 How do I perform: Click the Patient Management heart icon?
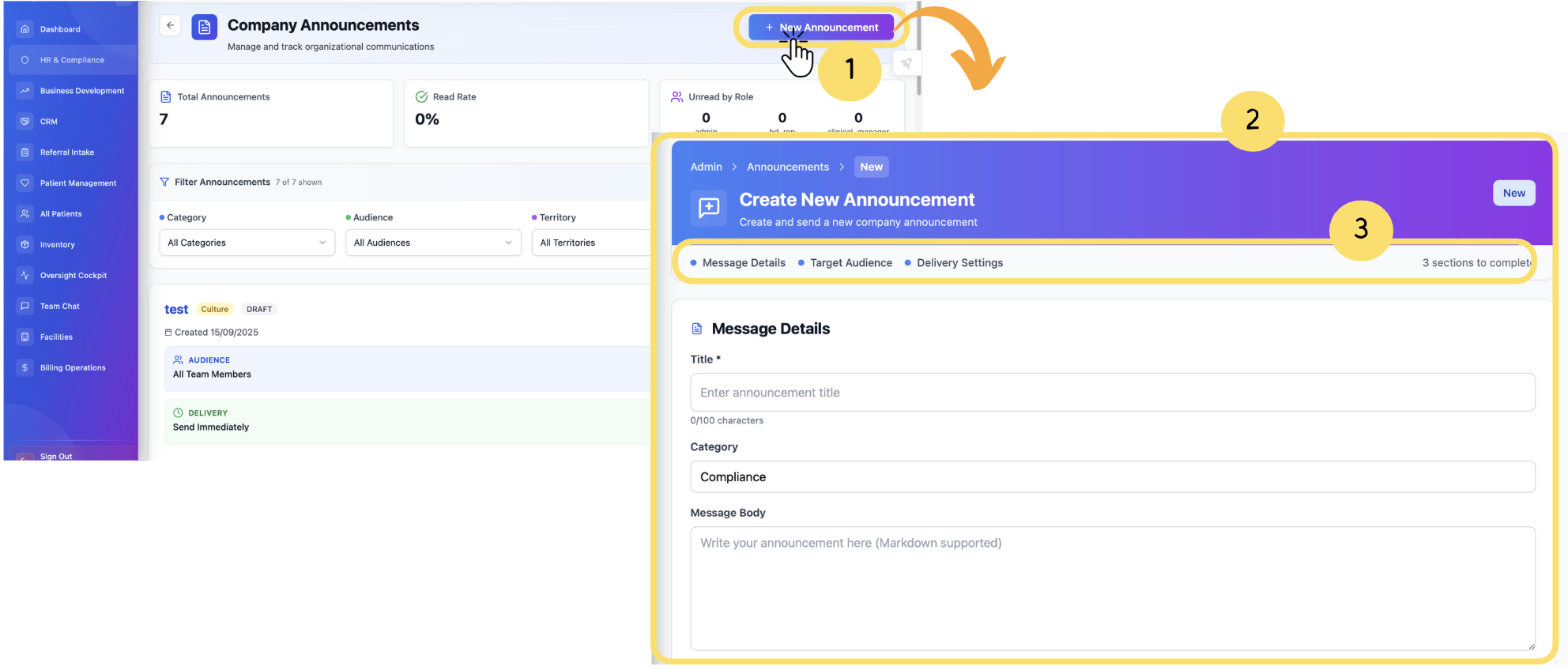[25, 183]
